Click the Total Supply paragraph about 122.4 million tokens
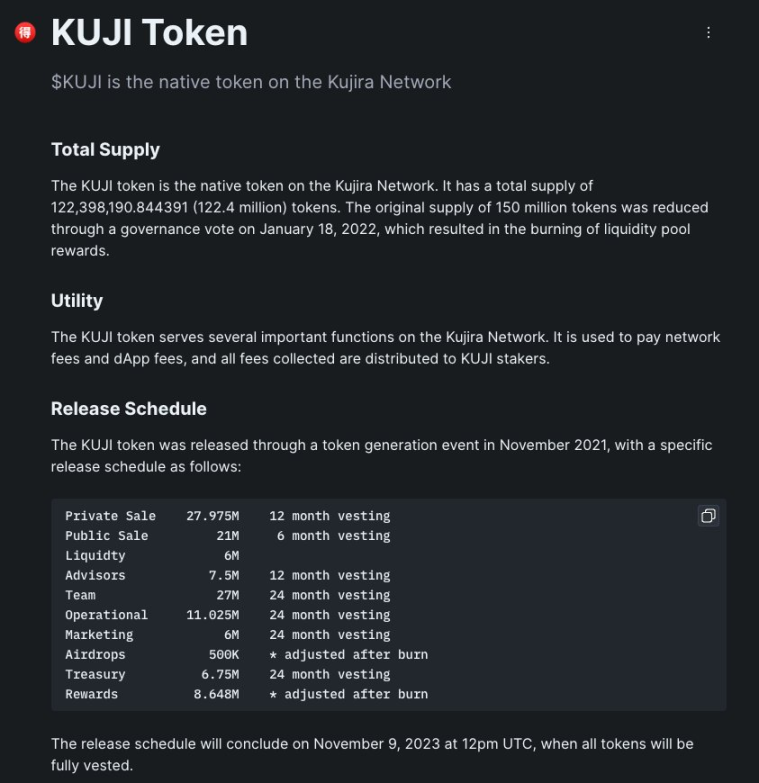 coord(380,218)
